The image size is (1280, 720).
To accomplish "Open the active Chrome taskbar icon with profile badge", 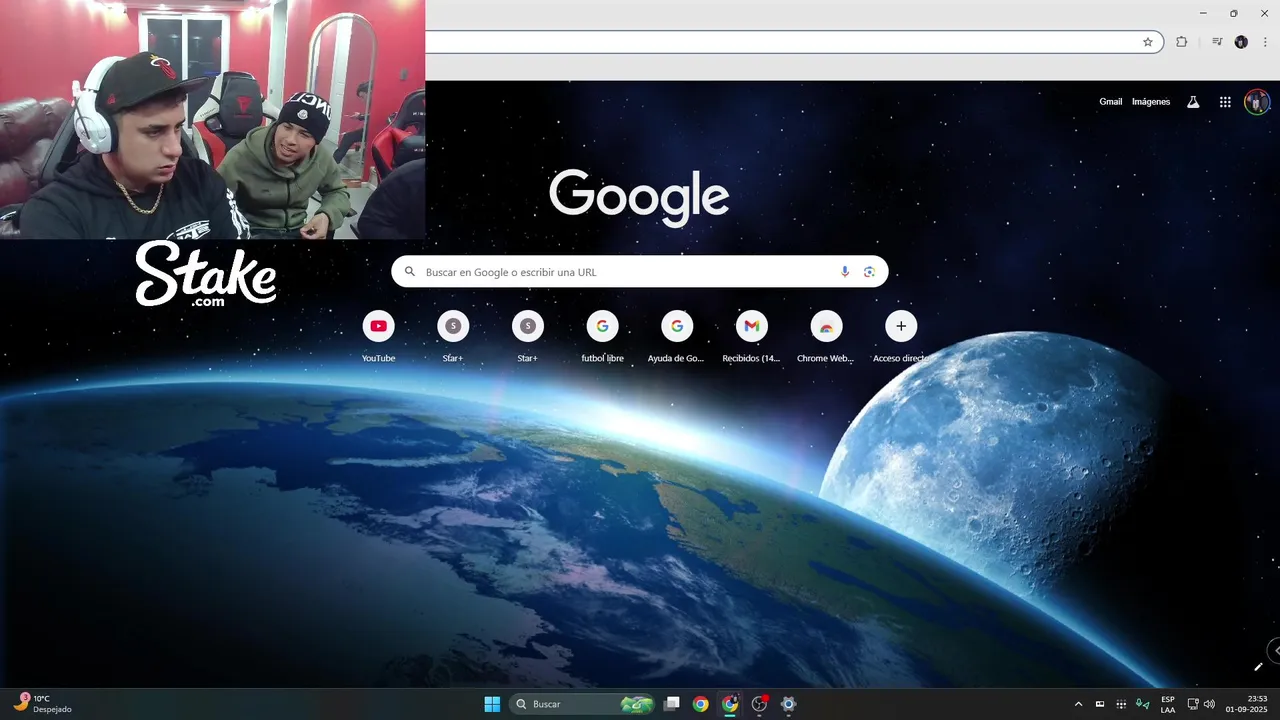I will click(x=730, y=704).
